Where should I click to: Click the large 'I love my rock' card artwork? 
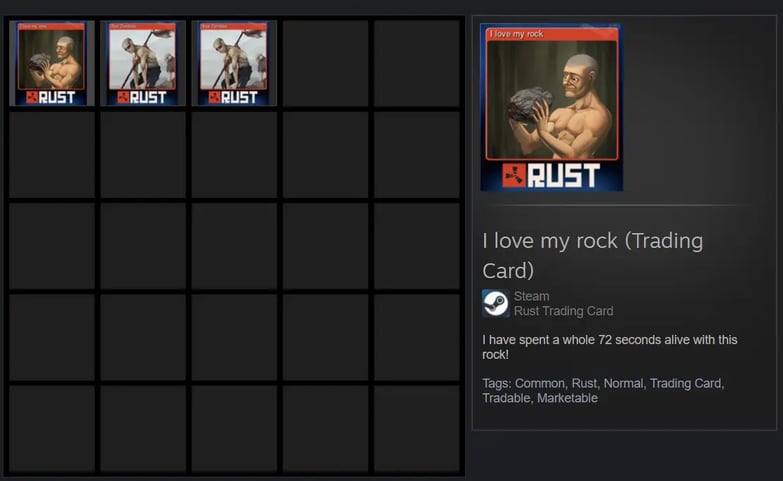coord(551,107)
